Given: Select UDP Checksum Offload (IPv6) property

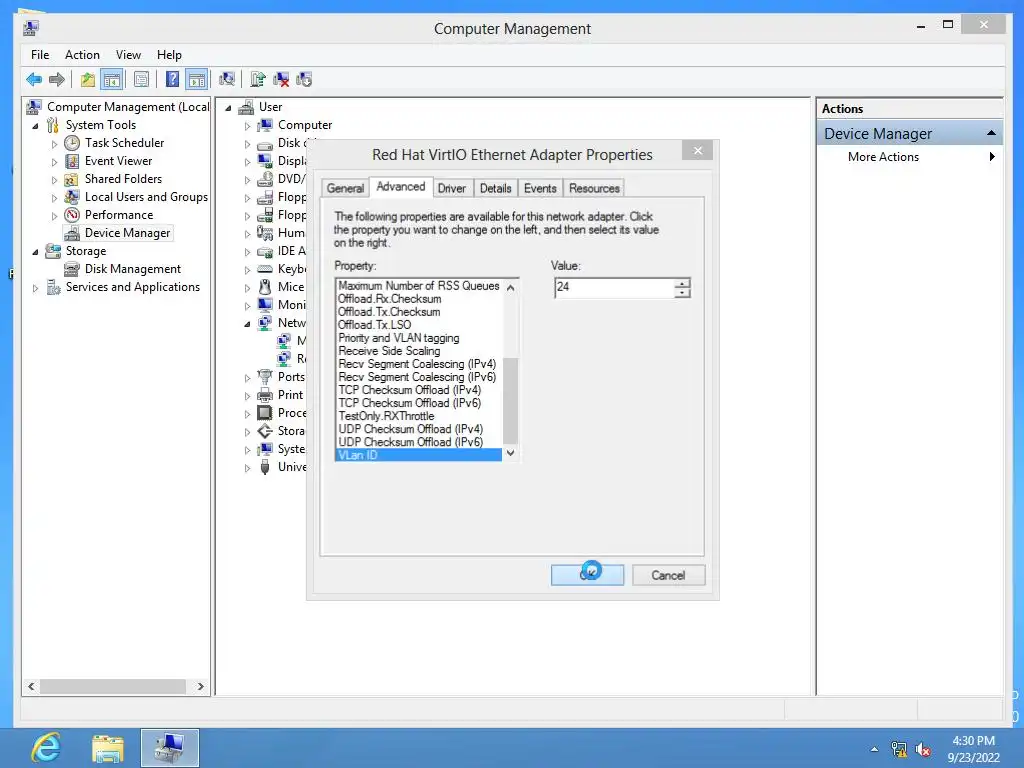Looking at the screenshot, I should coord(411,442).
